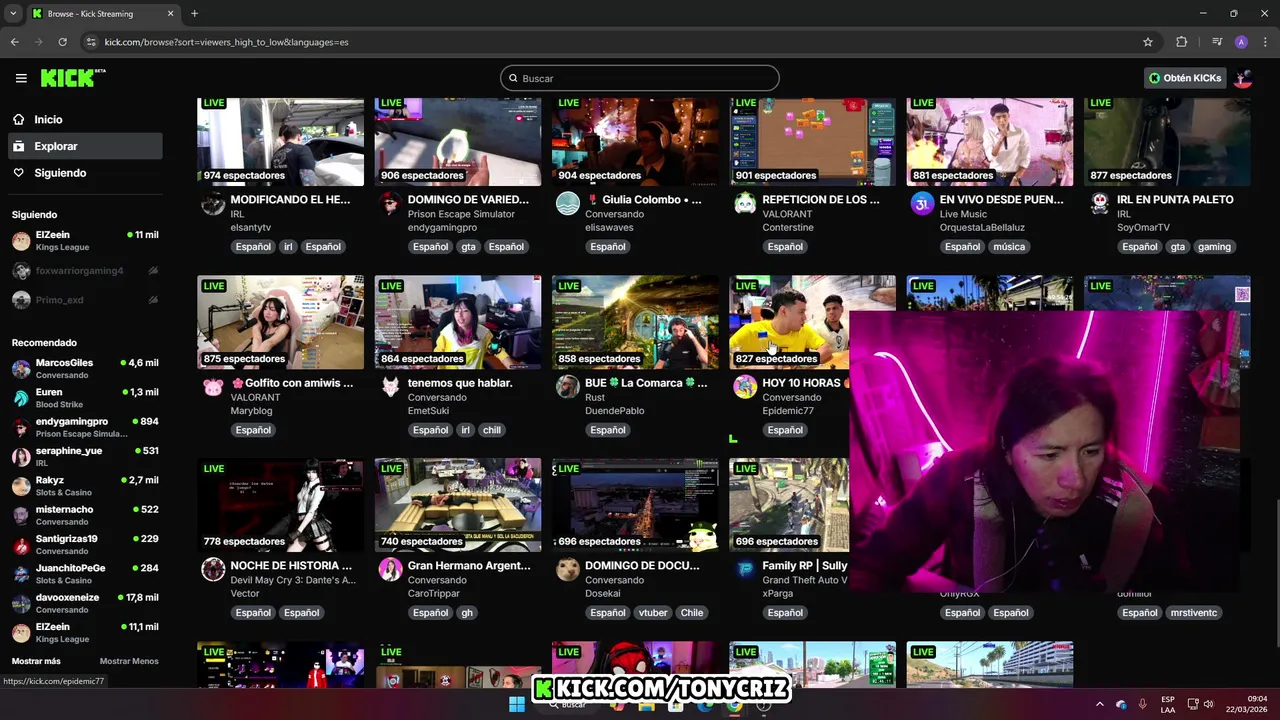This screenshot has width=1280, height=720.
Task: Click the mrstiventc tag
Action: (1194, 613)
